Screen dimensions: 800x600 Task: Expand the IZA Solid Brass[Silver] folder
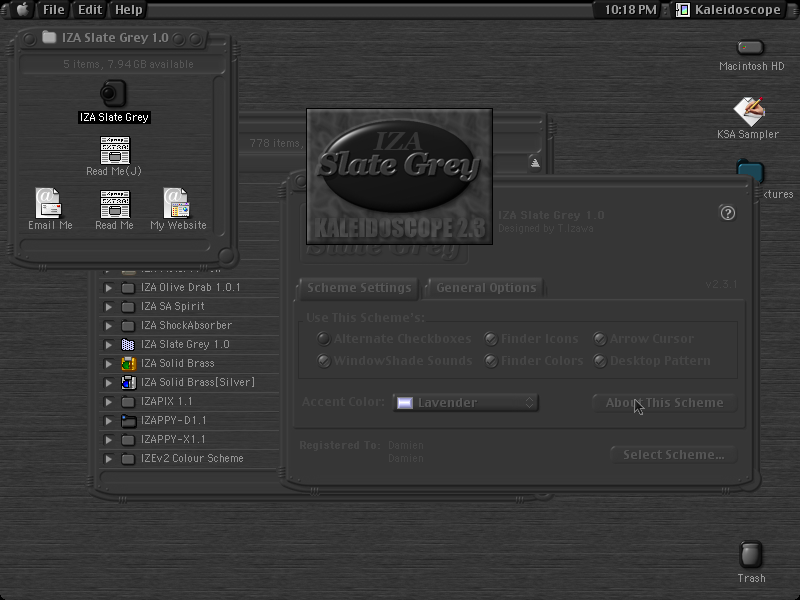point(108,382)
